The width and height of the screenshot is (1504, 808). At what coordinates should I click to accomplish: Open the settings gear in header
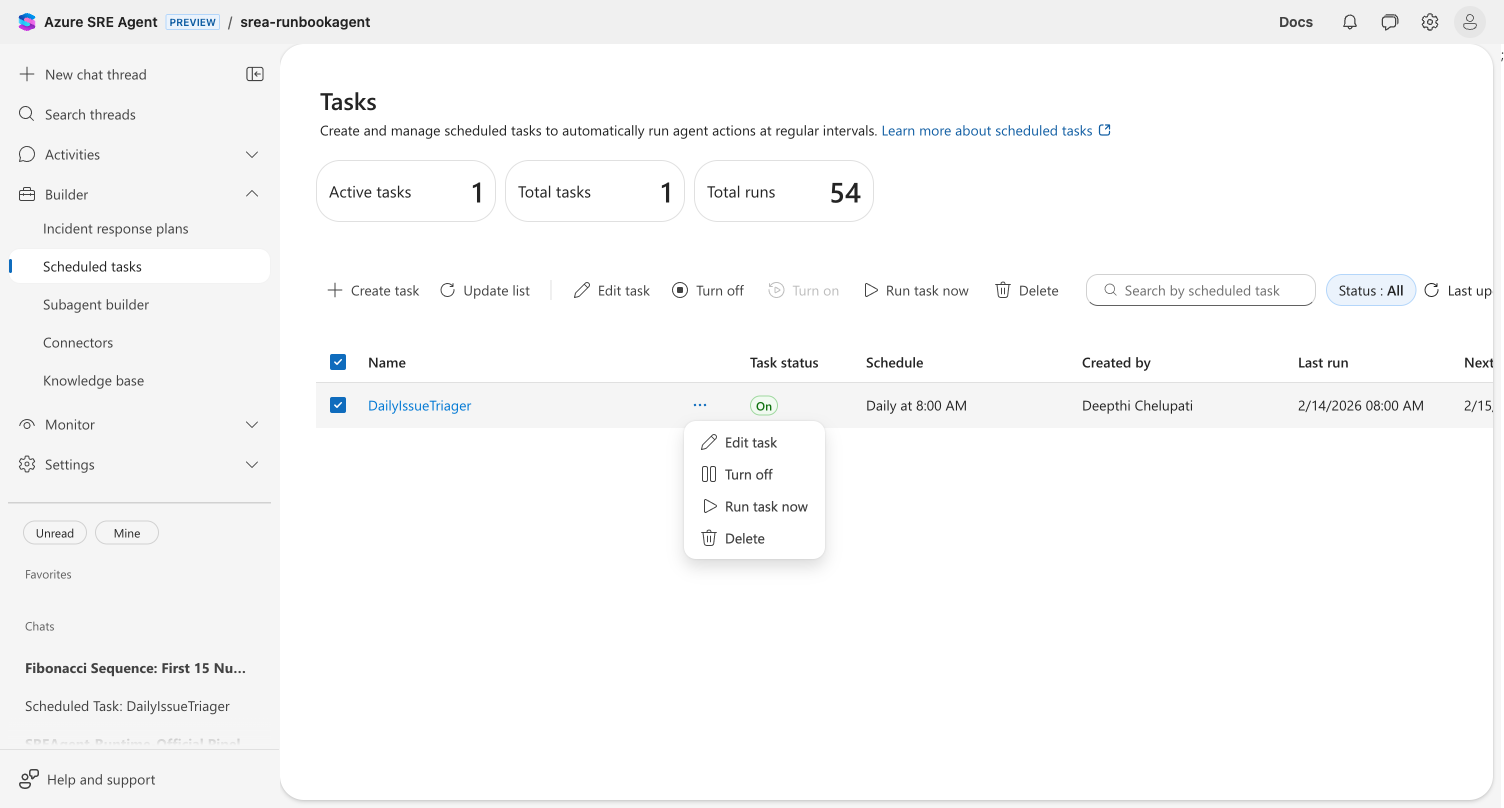pyautogui.click(x=1430, y=22)
